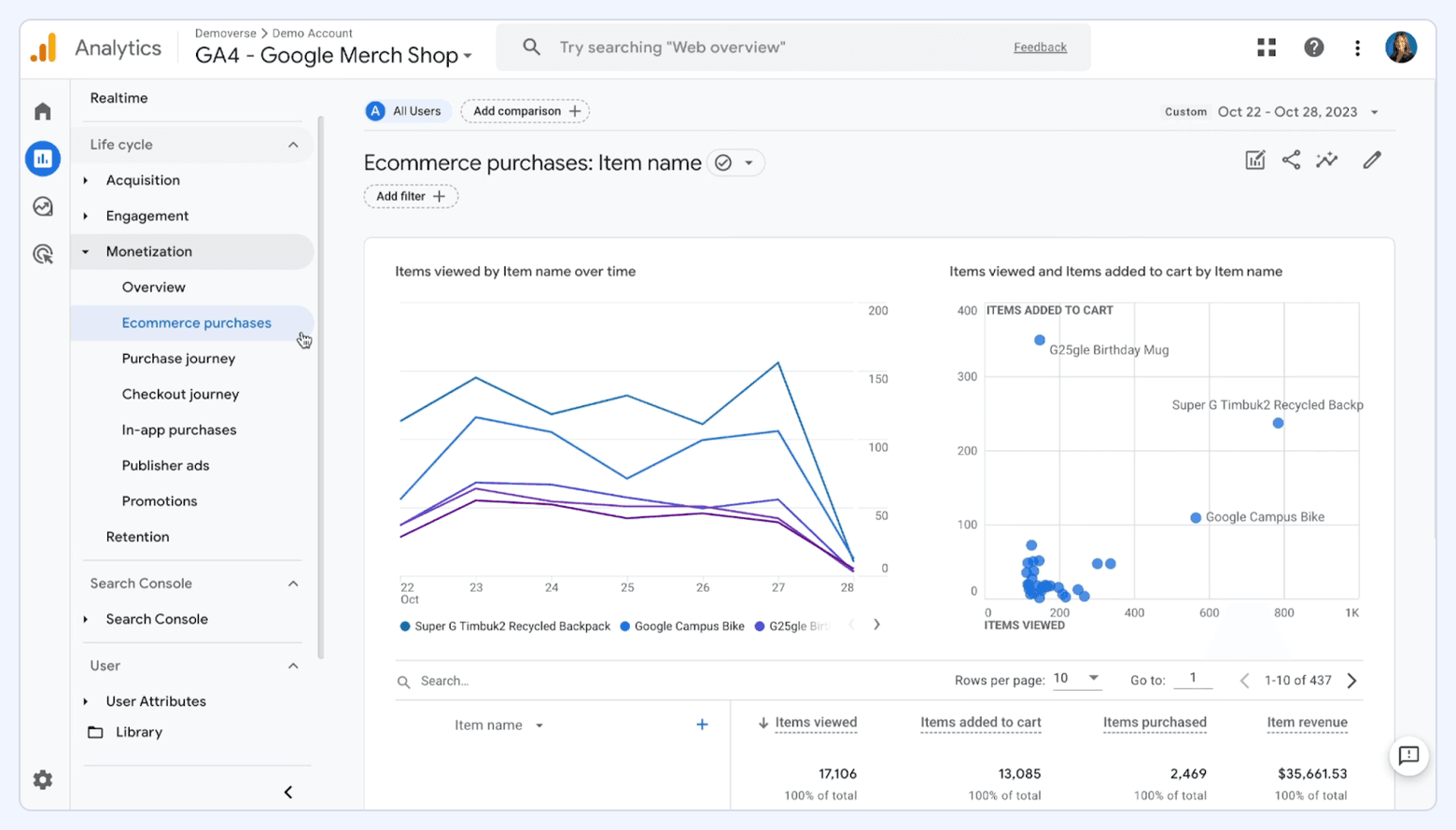The height and width of the screenshot is (830, 1456).
Task: Open Admin settings gear
Action: coord(42,780)
